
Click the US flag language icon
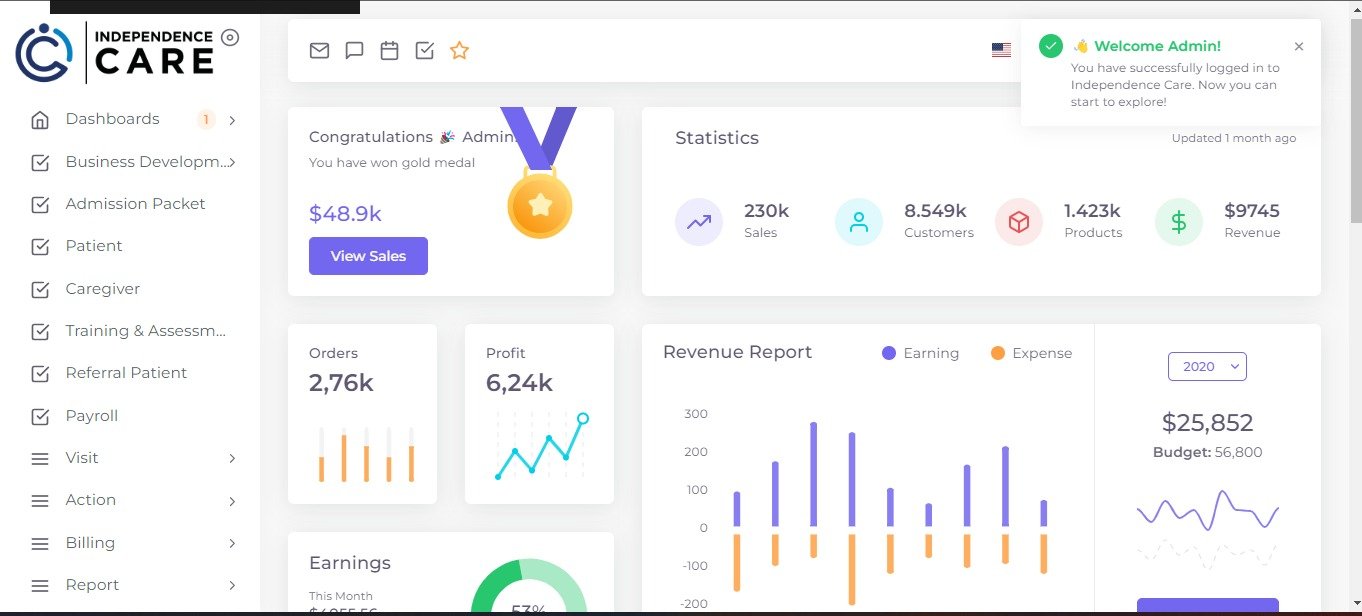click(x=1001, y=50)
